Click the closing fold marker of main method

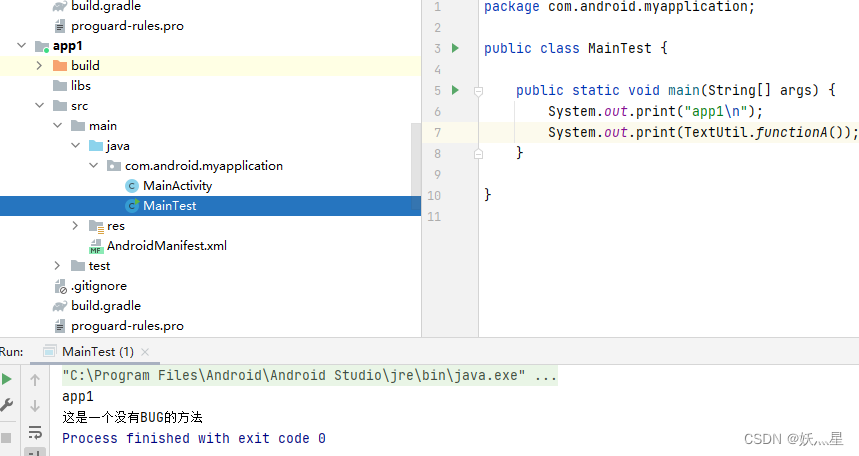[478, 154]
